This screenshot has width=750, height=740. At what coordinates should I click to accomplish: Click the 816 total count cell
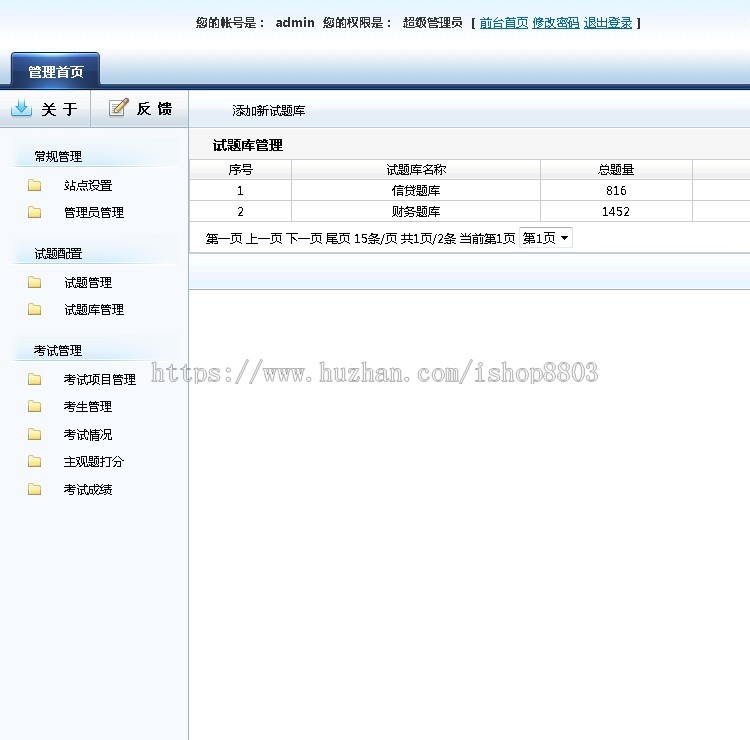(616, 190)
